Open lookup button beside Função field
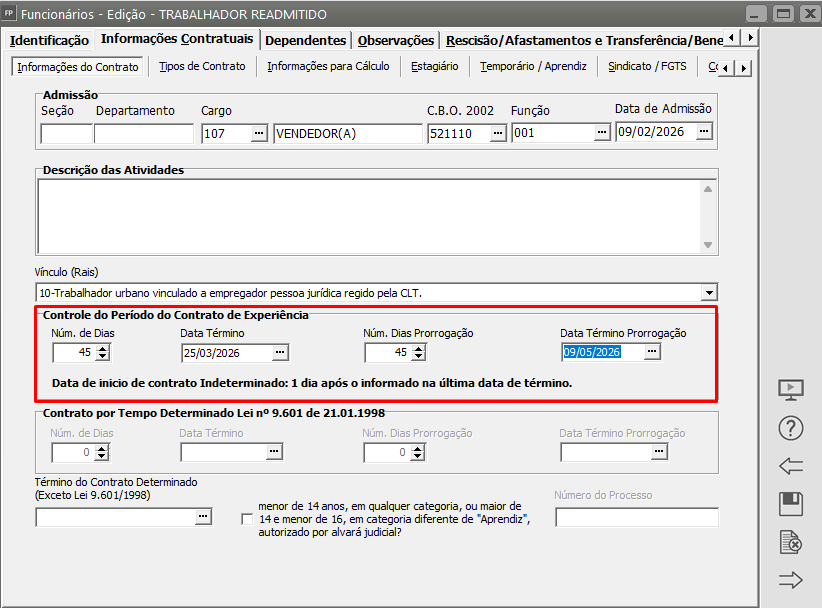The width and height of the screenshot is (822, 608). 601,133
